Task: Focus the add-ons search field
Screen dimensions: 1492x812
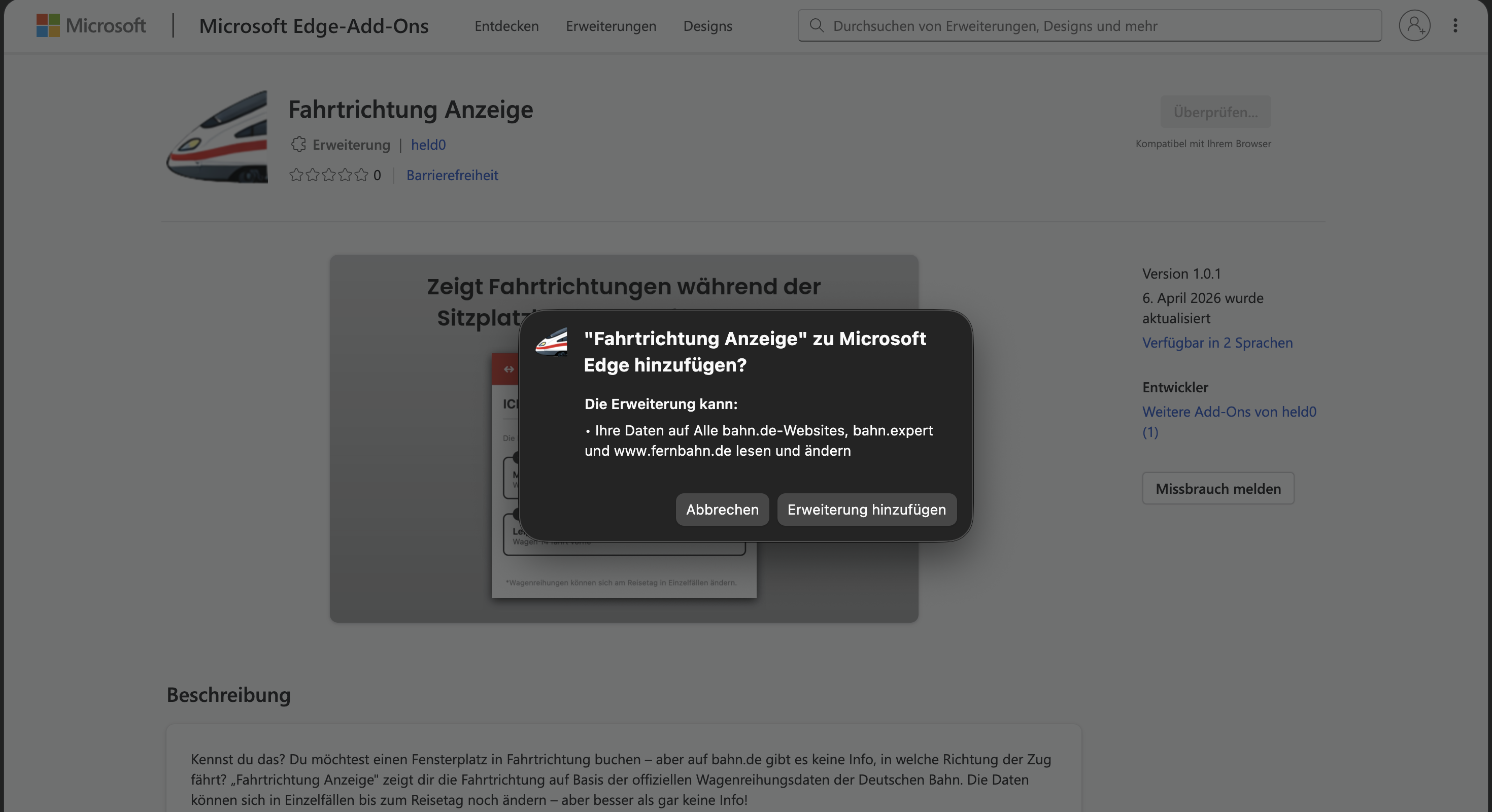Action: click(1090, 25)
